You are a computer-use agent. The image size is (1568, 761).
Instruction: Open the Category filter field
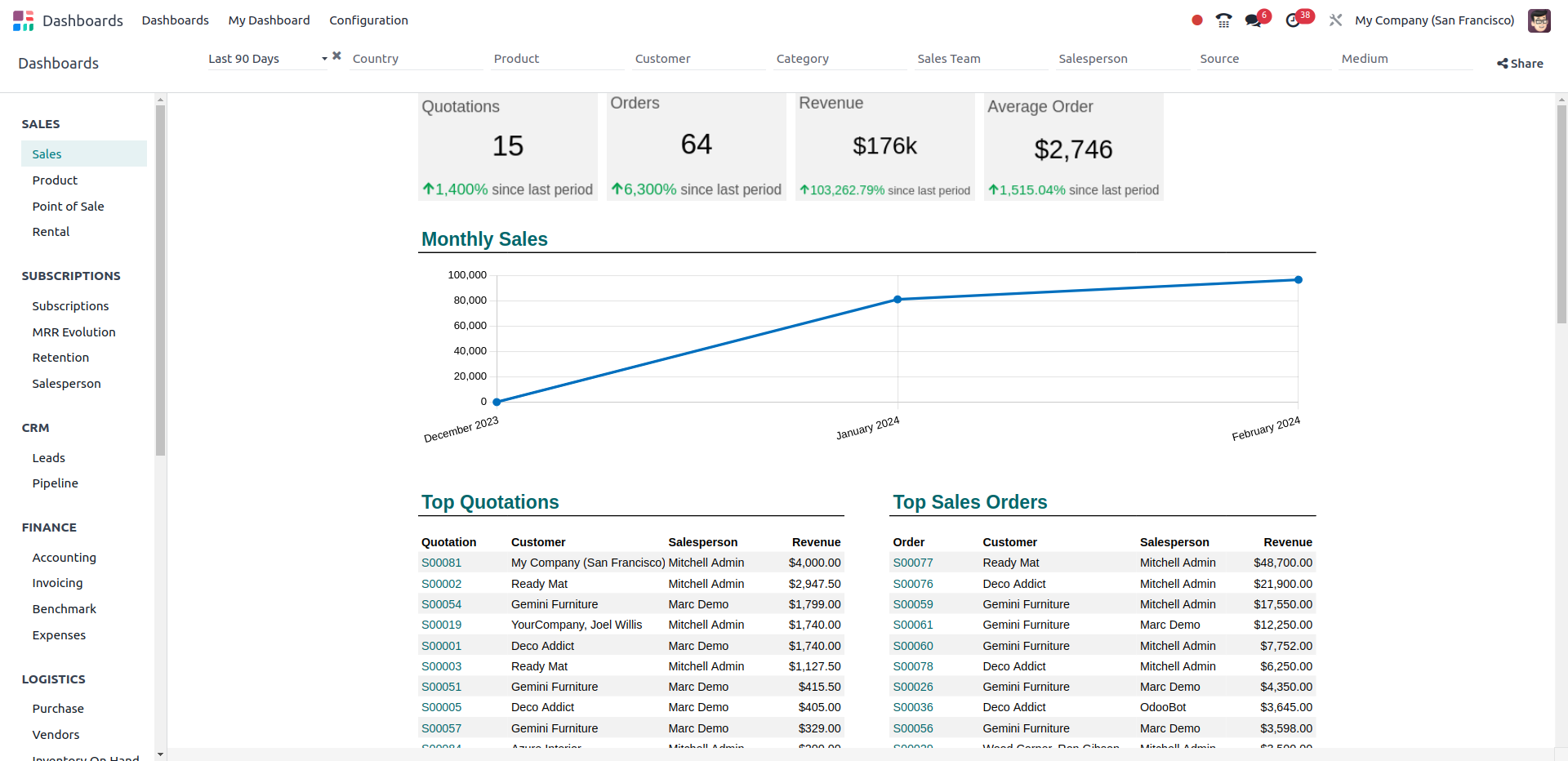(840, 59)
